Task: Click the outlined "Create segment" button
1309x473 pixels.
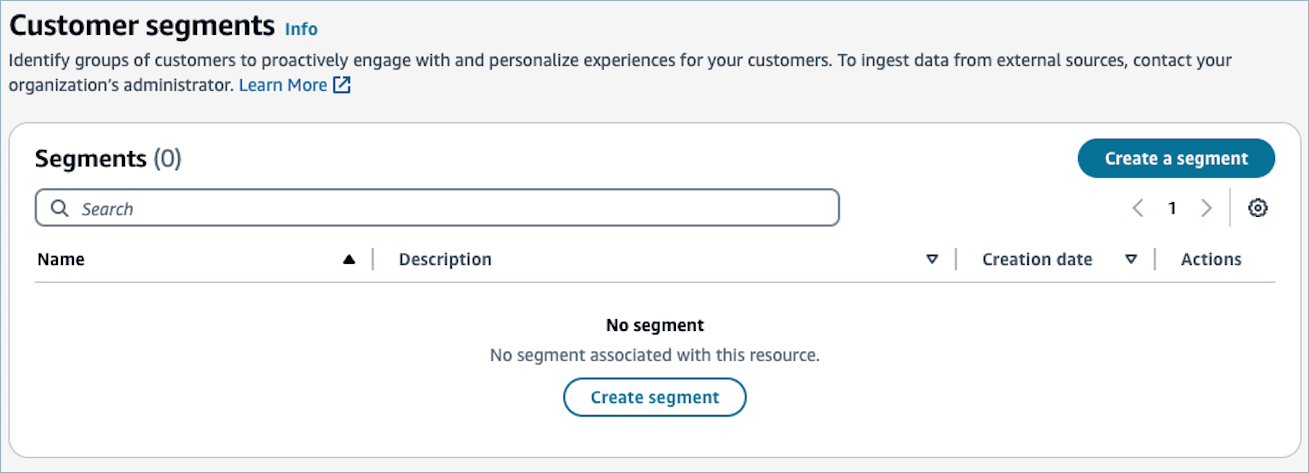Action: point(655,397)
